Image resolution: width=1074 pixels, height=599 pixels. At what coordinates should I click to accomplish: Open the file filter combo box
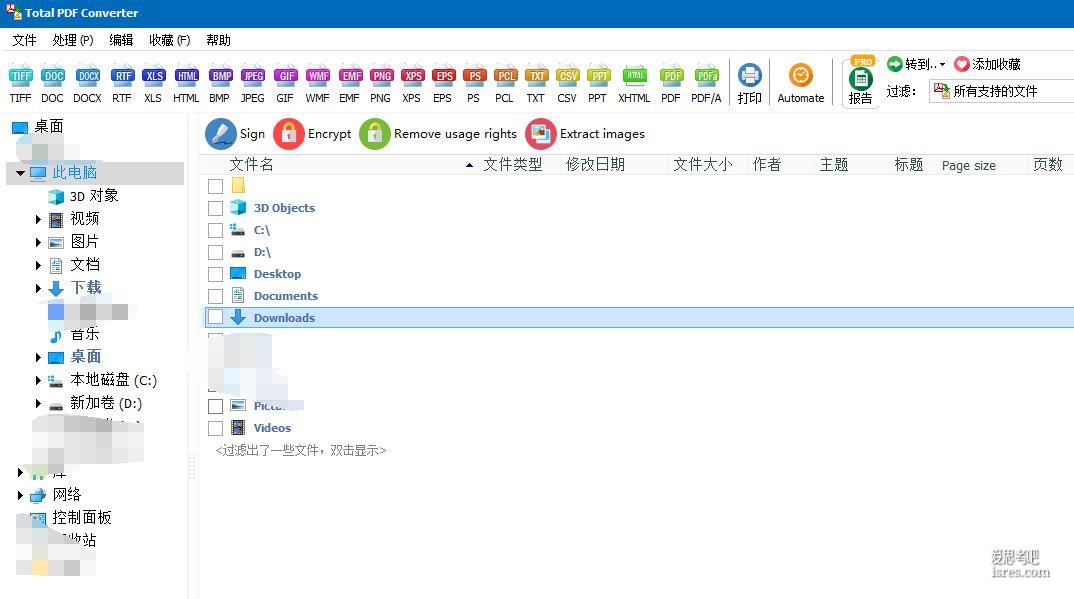[x=1001, y=91]
